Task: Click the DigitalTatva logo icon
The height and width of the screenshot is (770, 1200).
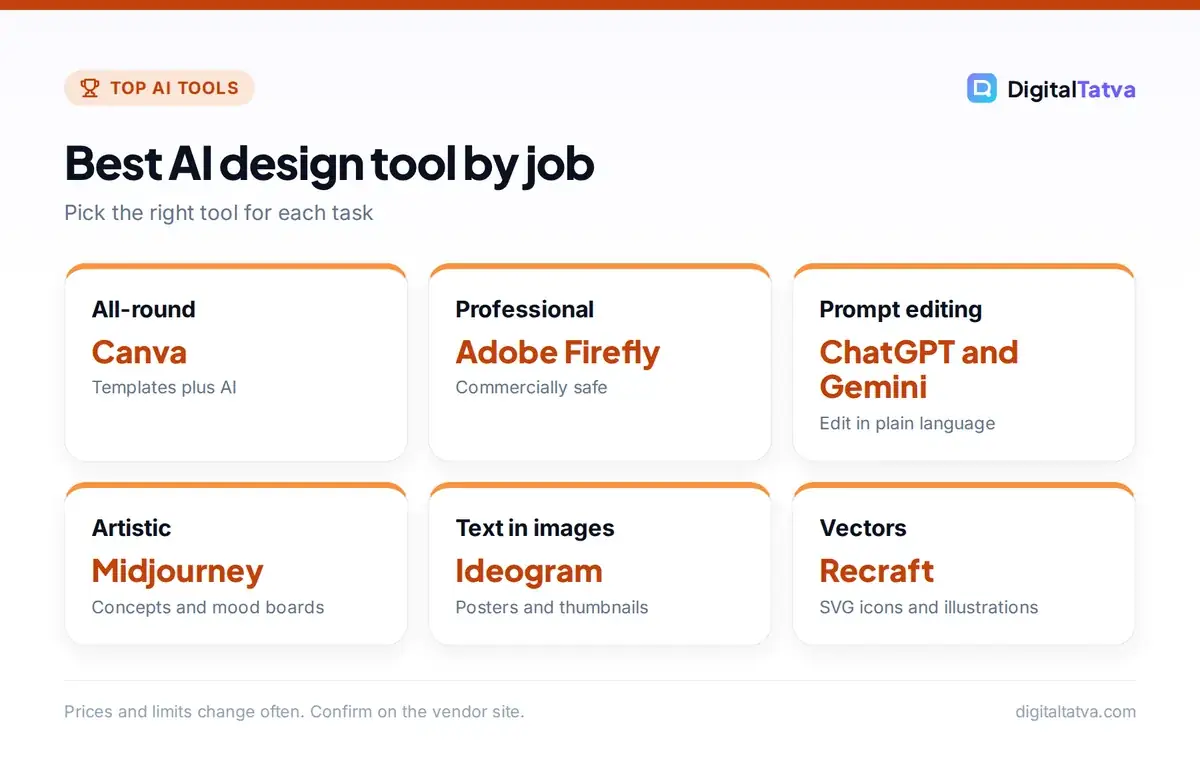Action: pyautogui.click(x=982, y=88)
